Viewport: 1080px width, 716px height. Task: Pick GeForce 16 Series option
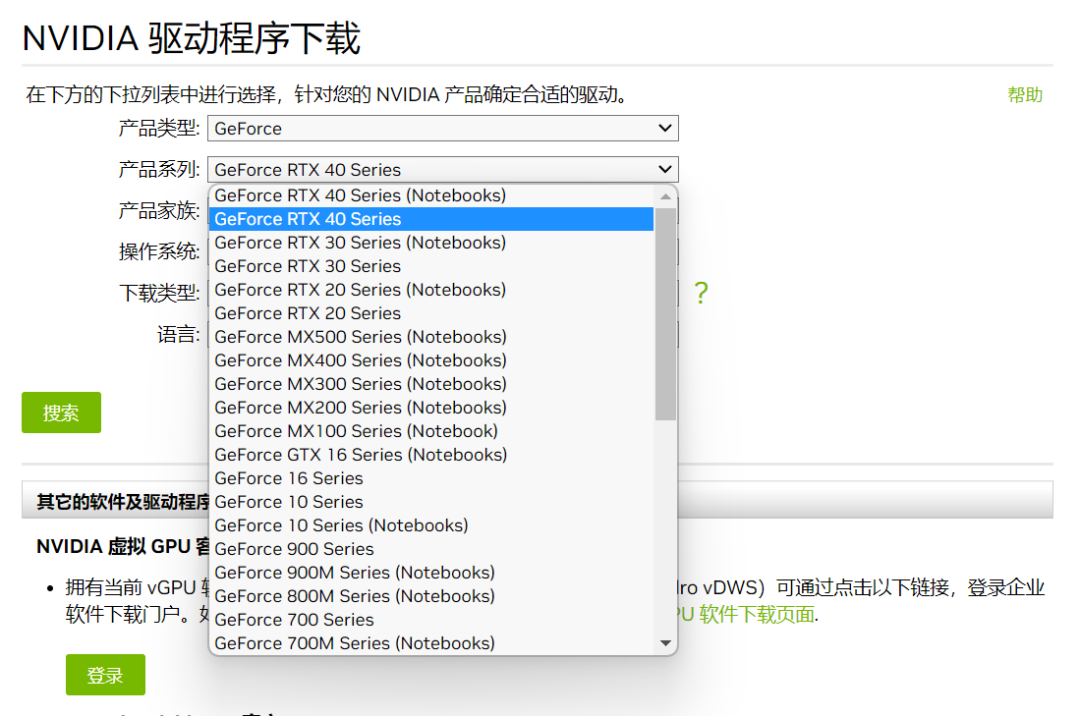[x=431, y=478]
